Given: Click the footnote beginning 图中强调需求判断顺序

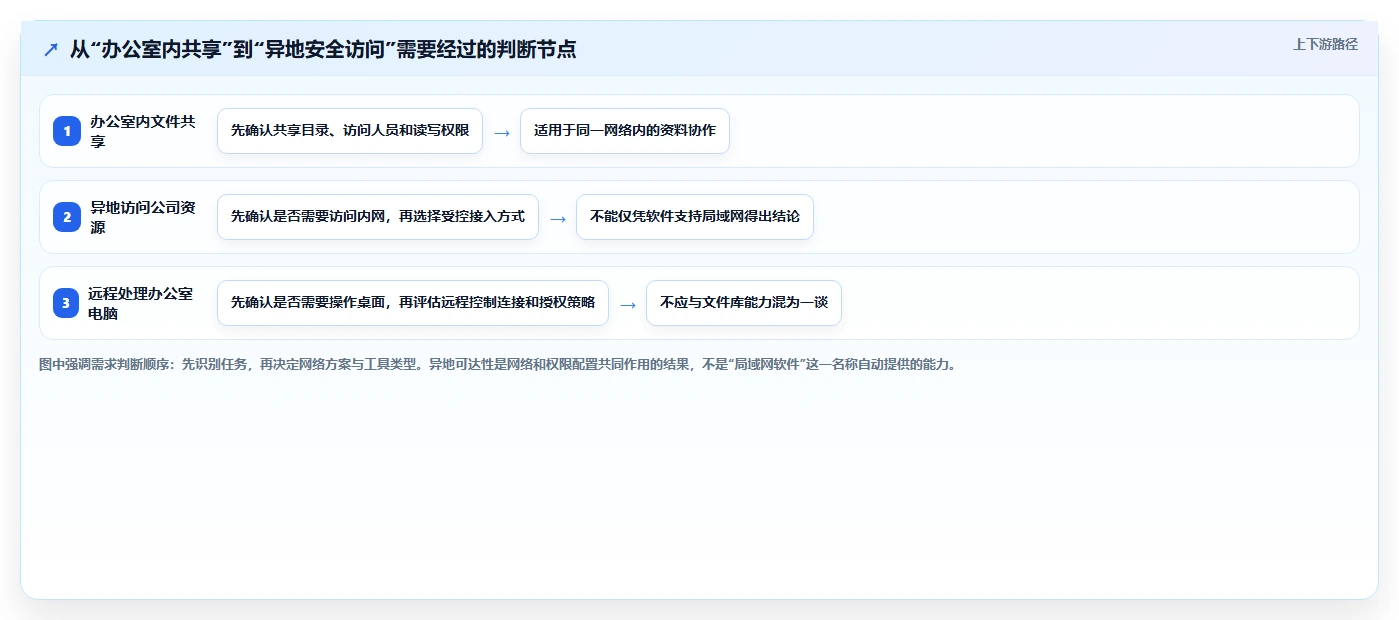Looking at the screenshot, I should click(498, 365).
